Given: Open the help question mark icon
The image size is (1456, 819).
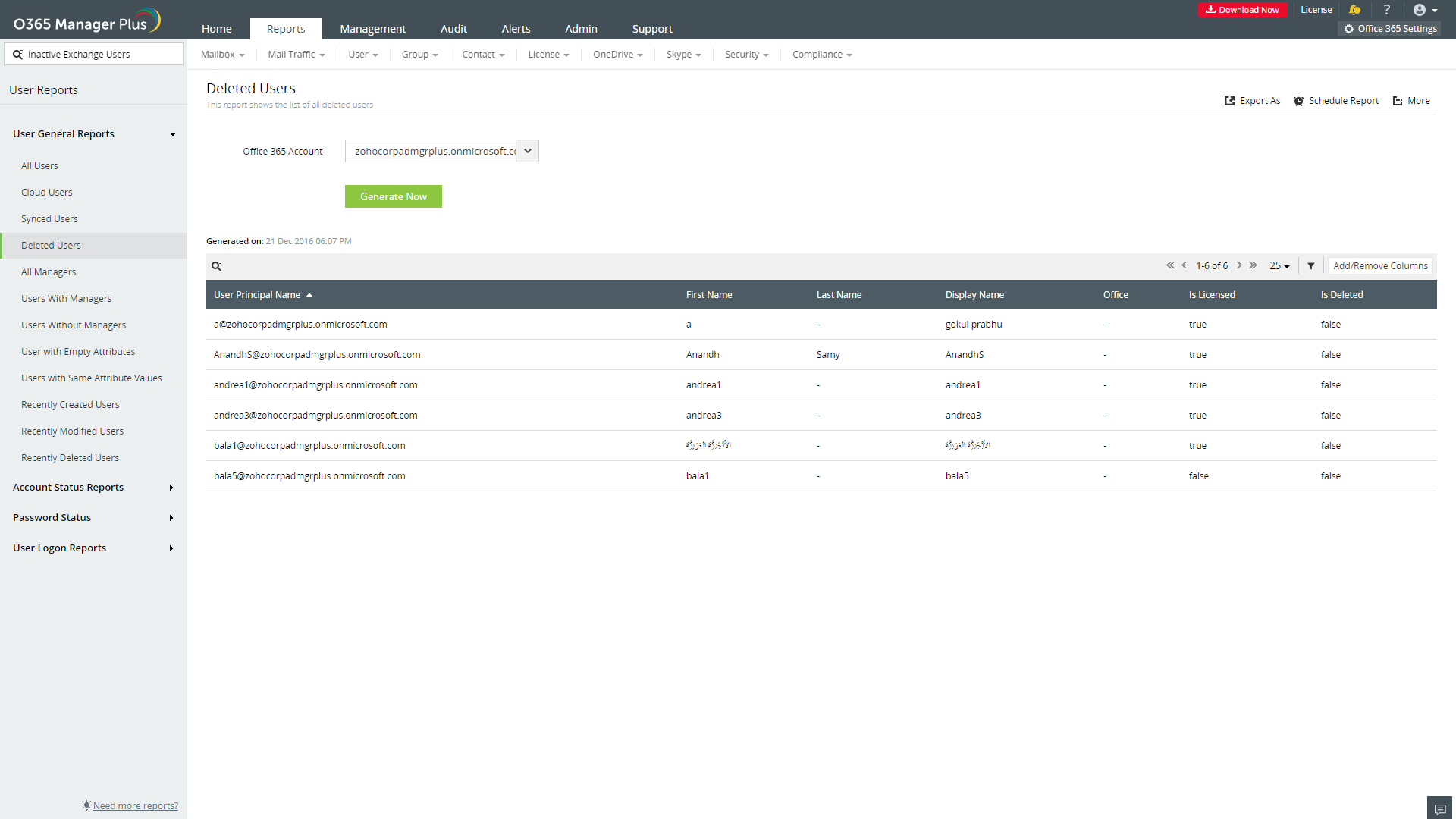Looking at the screenshot, I should pyautogui.click(x=1387, y=10).
